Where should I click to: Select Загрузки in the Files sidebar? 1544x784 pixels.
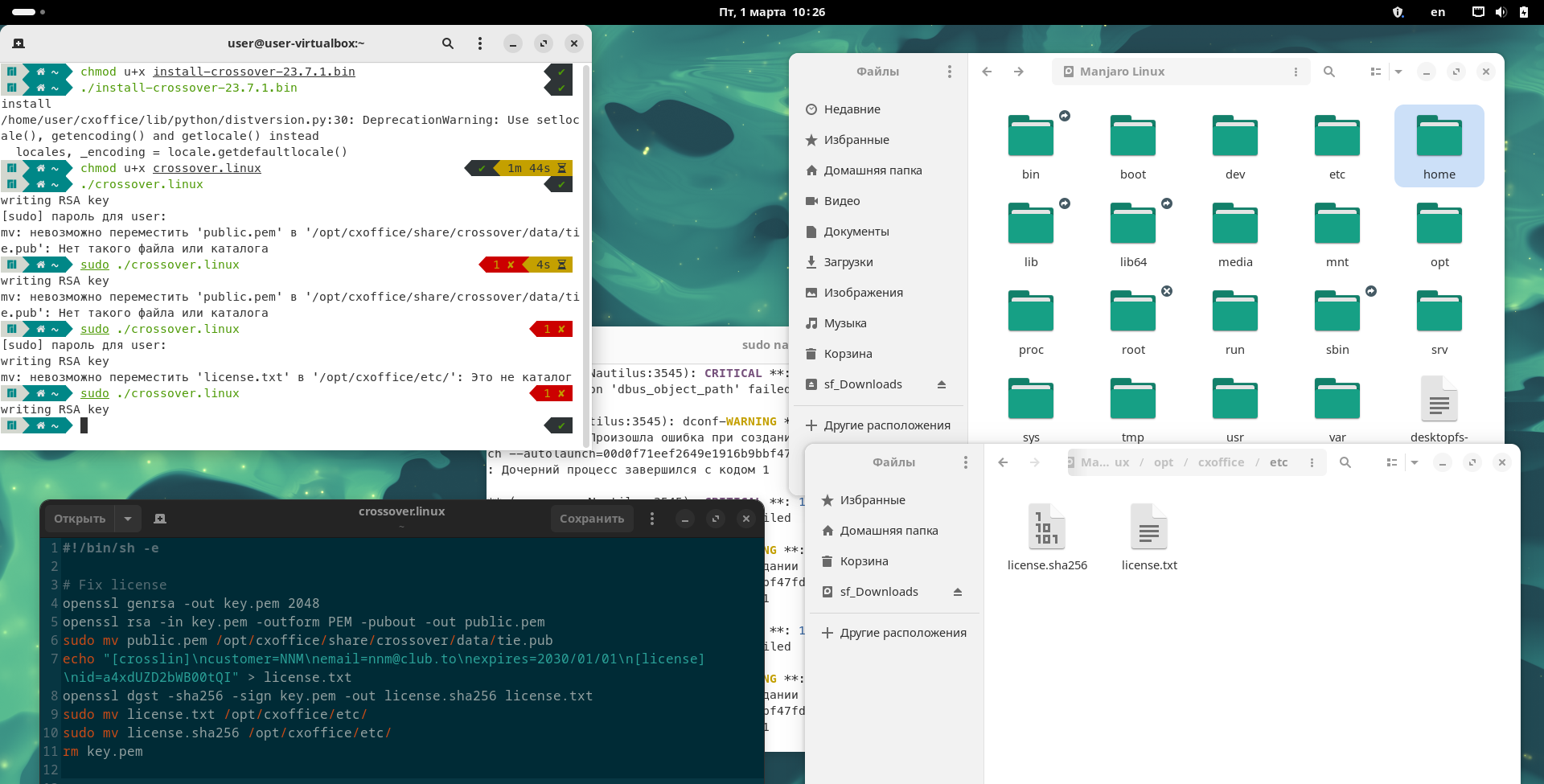pos(848,262)
